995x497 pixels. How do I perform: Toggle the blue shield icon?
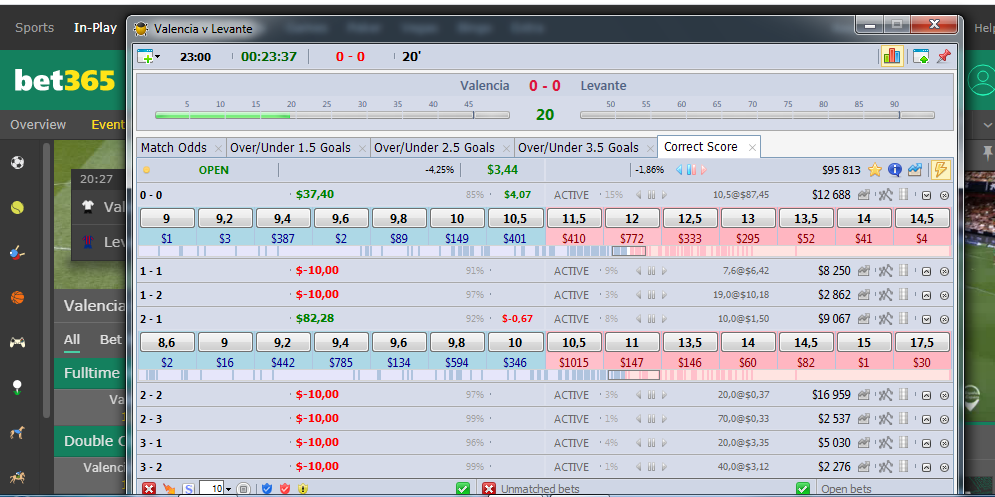(x=267, y=489)
